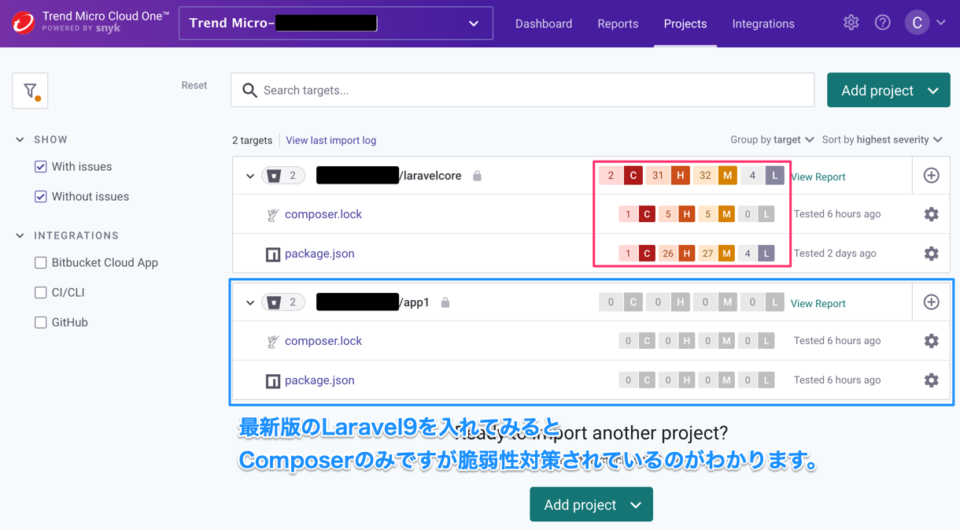Toggle the With issues checkbox
Screen dimensions: 960x530
point(40,166)
